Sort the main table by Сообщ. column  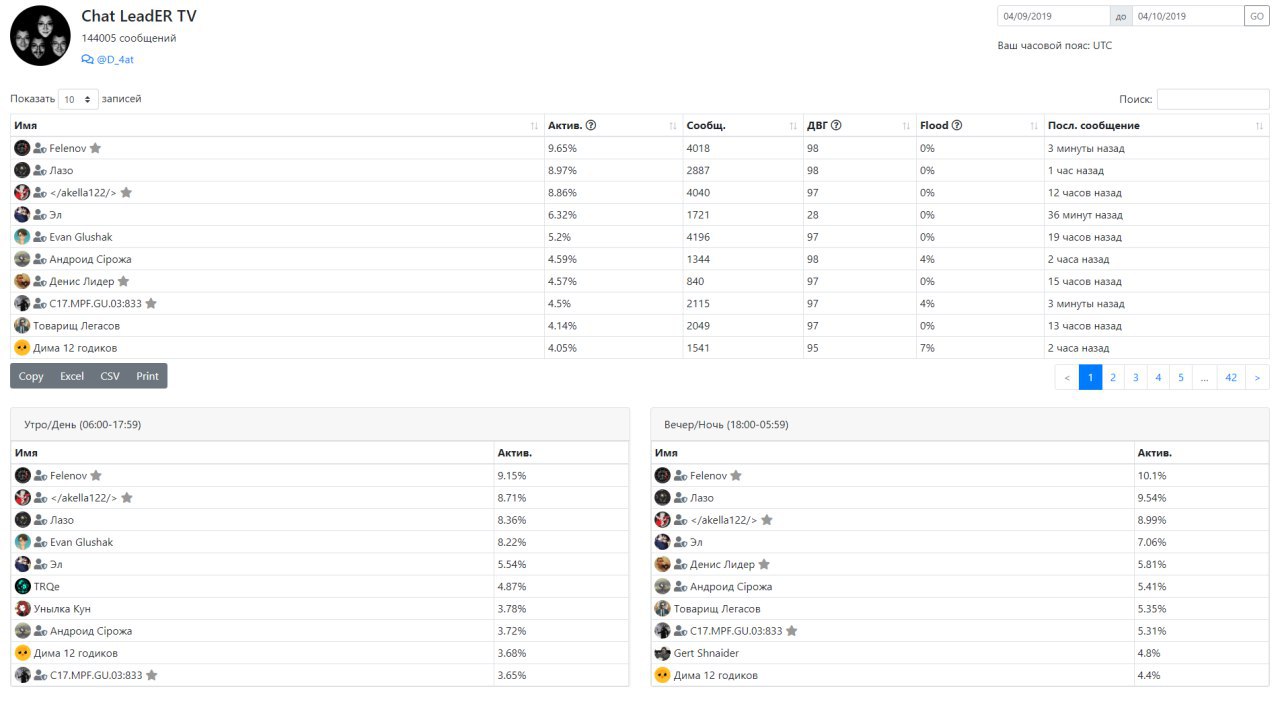pyautogui.click(x=743, y=126)
